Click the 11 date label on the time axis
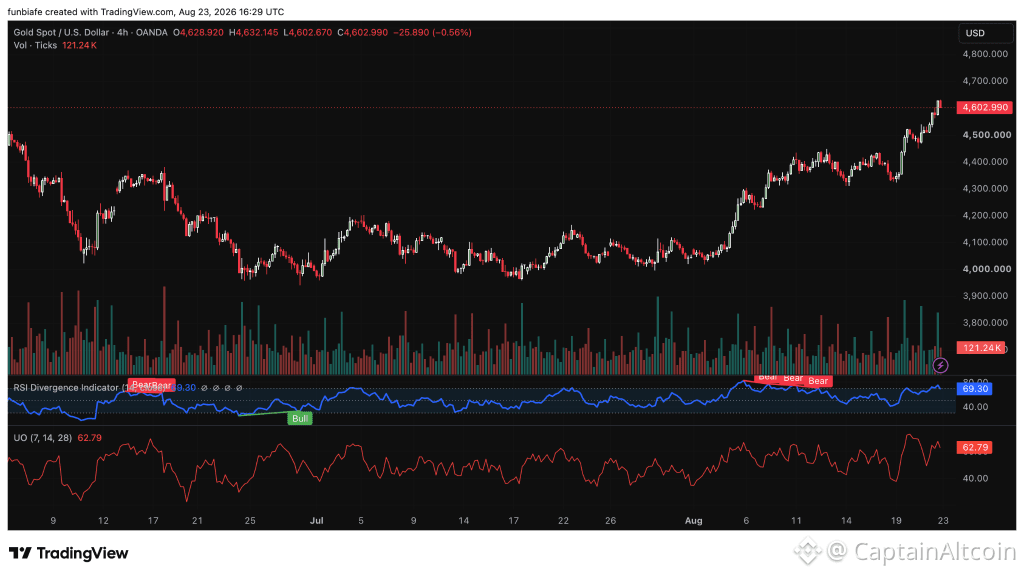Screen dimensions: 1024x576 (796, 520)
